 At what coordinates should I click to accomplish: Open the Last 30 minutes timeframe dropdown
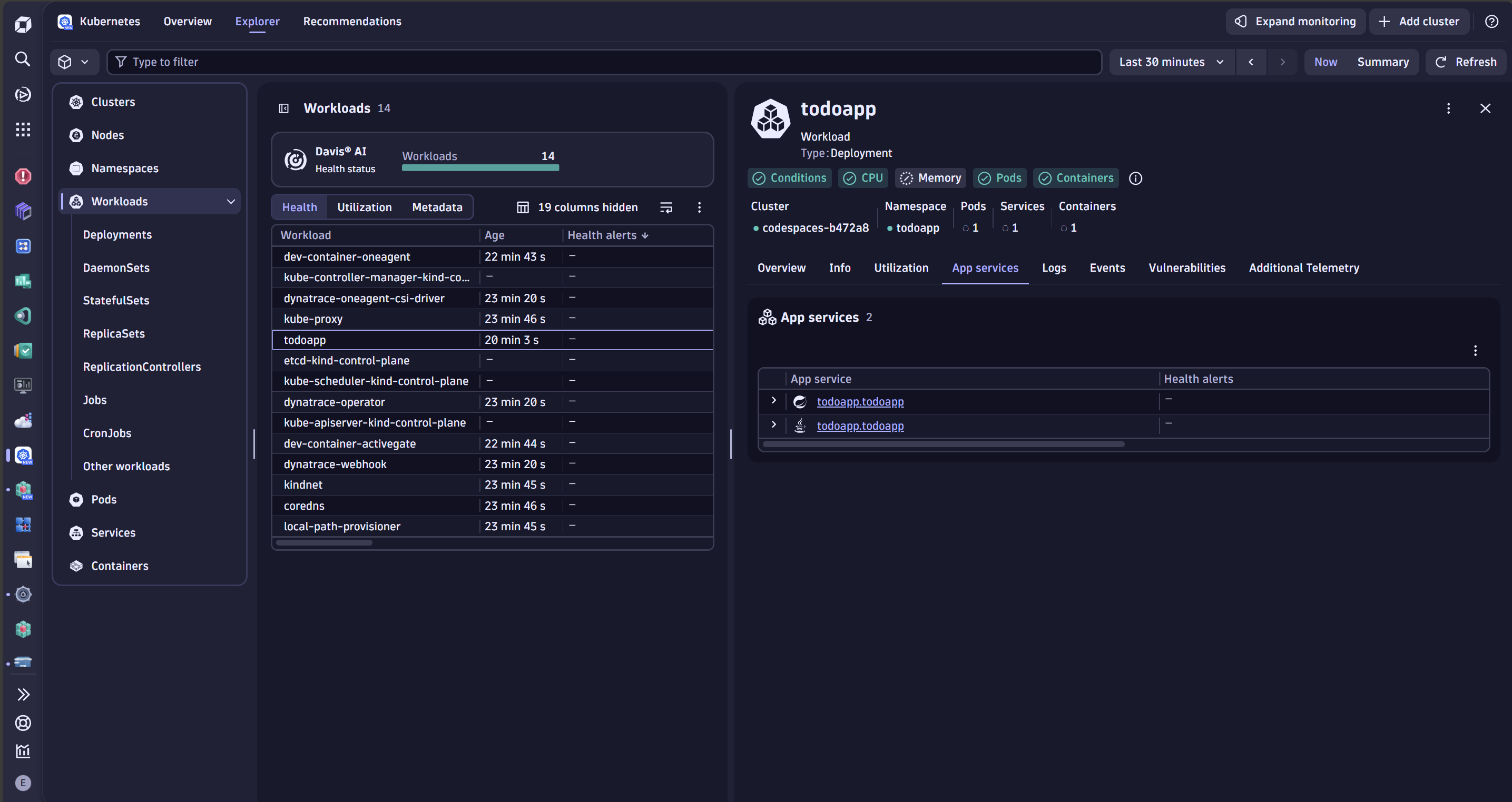click(1171, 62)
